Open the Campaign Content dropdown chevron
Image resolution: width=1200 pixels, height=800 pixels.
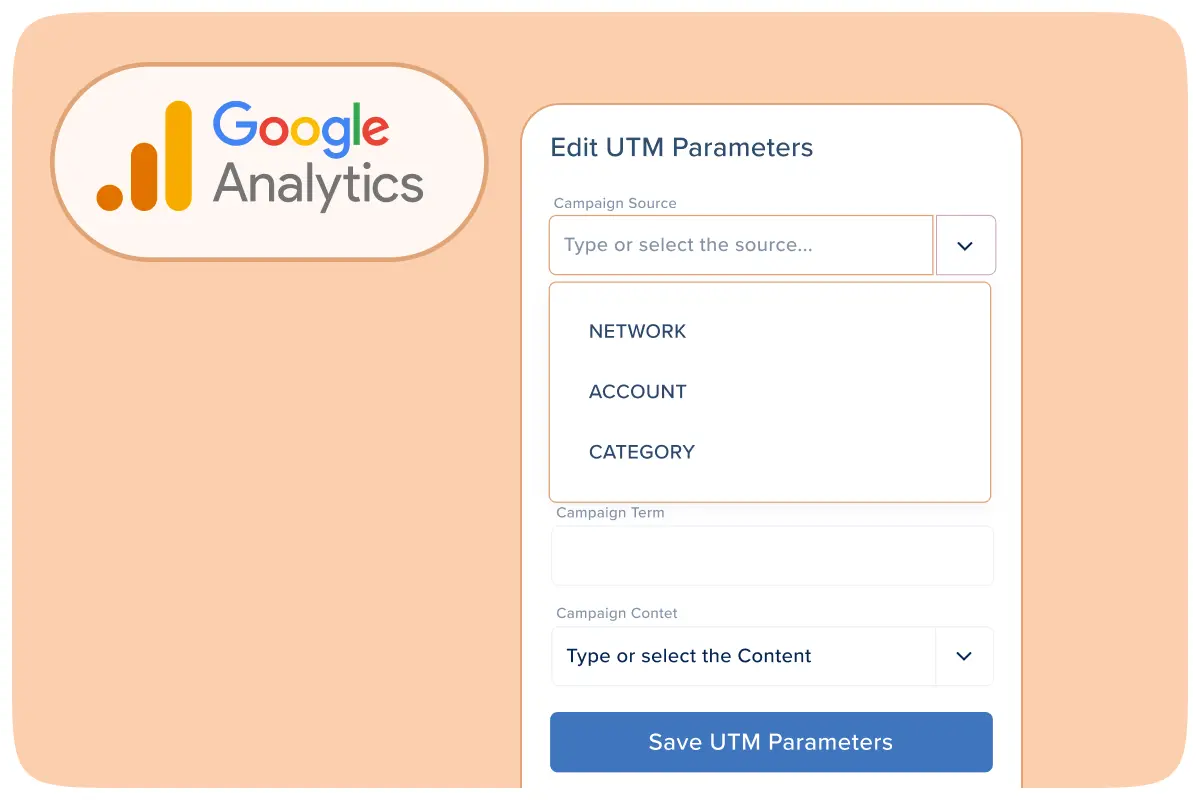pos(964,656)
